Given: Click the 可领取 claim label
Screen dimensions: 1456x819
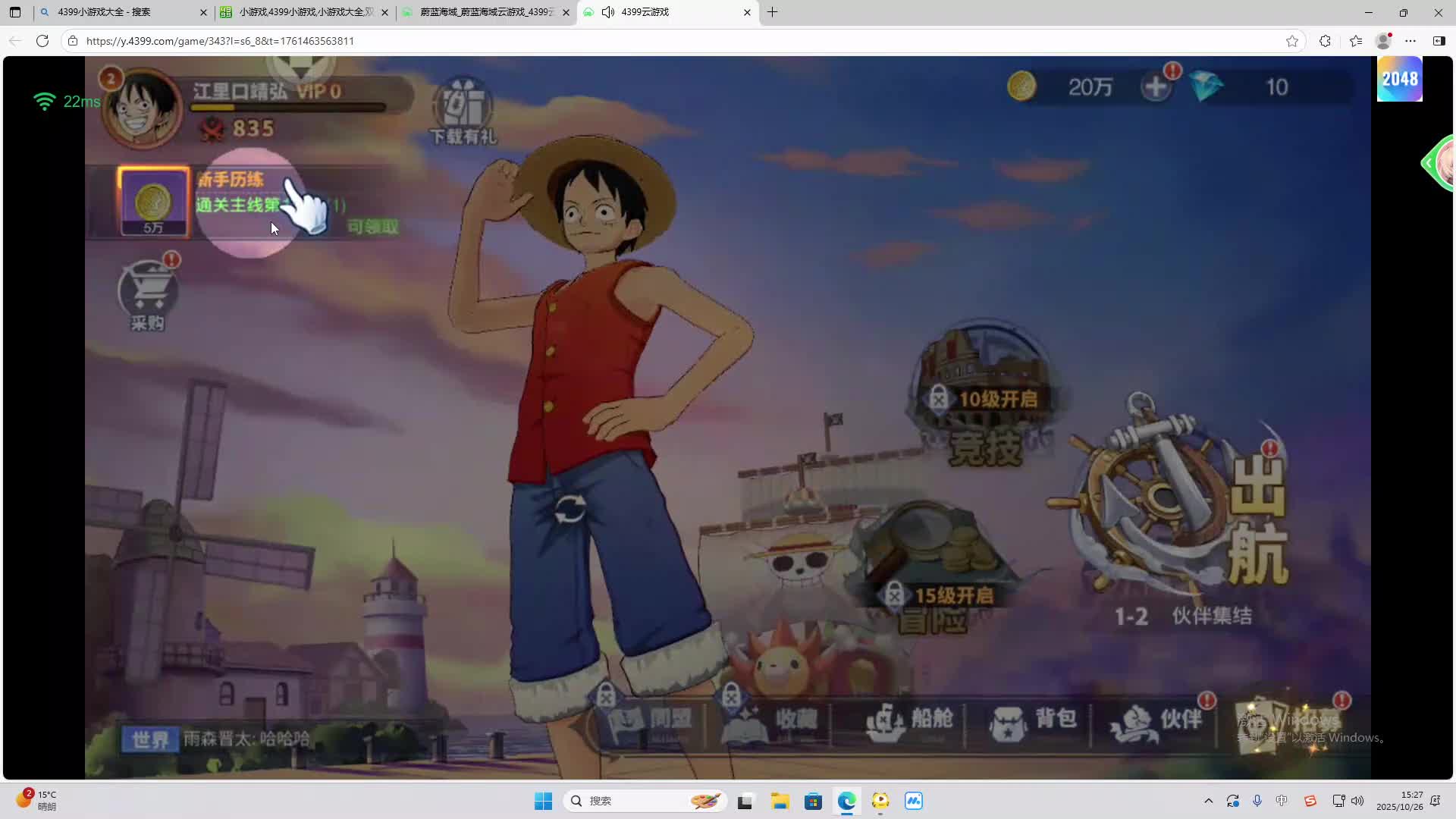Looking at the screenshot, I should [372, 227].
